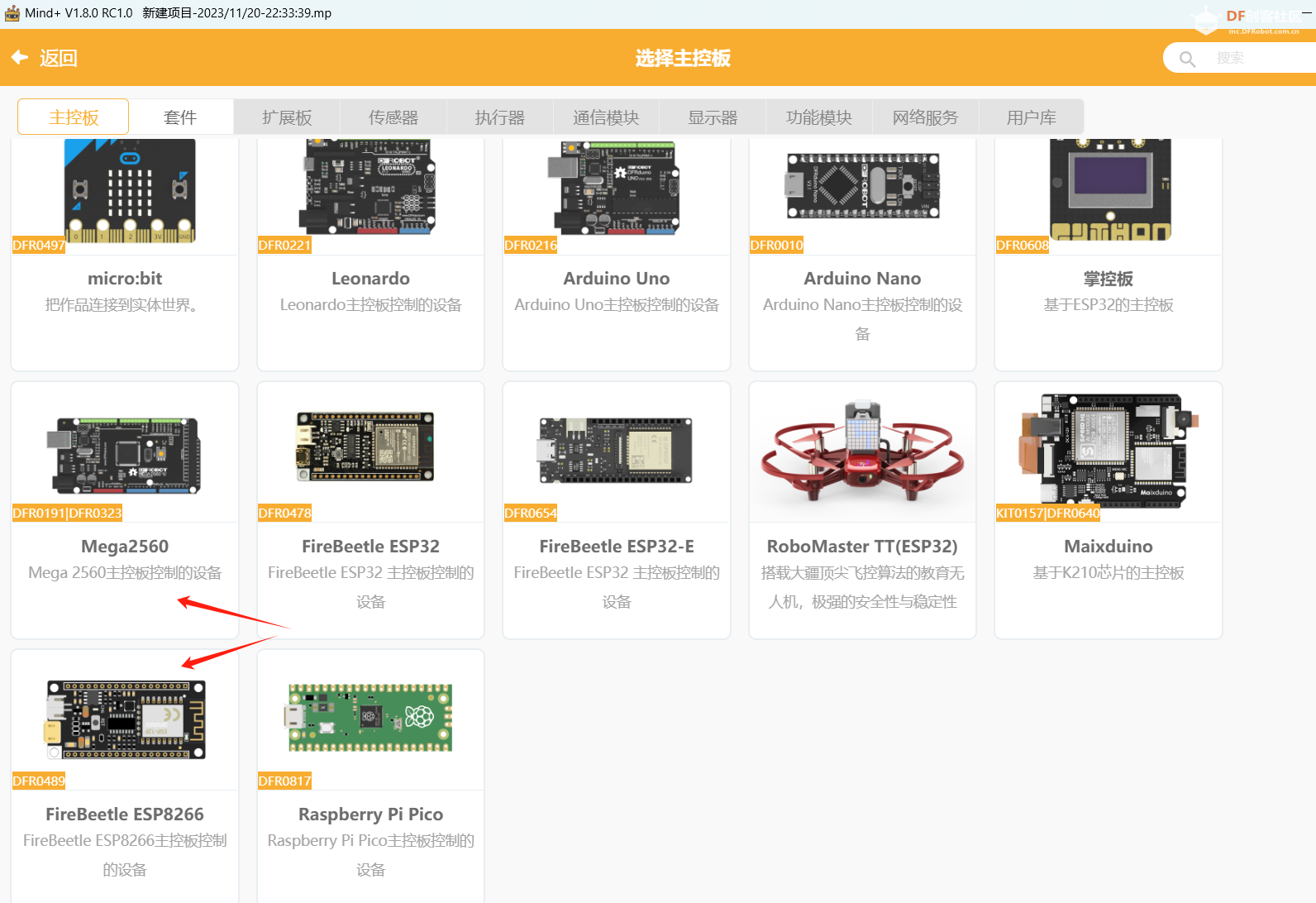1316x903 pixels.
Task: Click the micro:bit title text
Action: 125,279
